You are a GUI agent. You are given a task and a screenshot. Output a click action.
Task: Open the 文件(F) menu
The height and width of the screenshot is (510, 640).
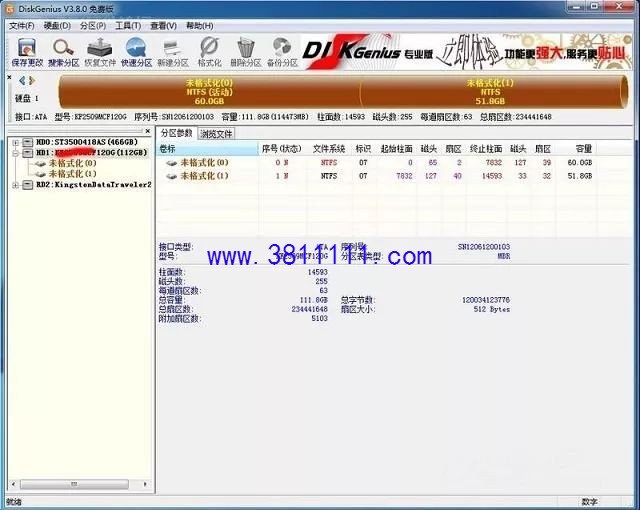[22, 26]
